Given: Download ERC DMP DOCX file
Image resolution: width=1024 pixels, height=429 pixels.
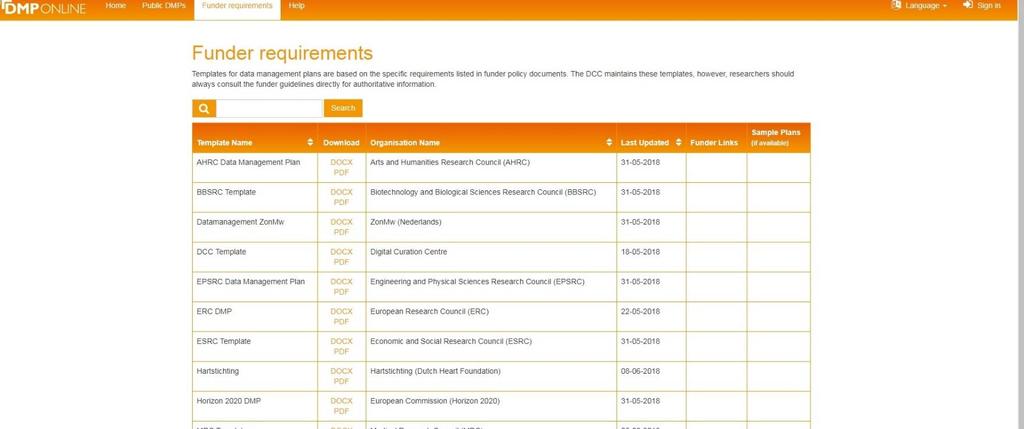Looking at the screenshot, I should pyautogui.click(x=341, y=312).
